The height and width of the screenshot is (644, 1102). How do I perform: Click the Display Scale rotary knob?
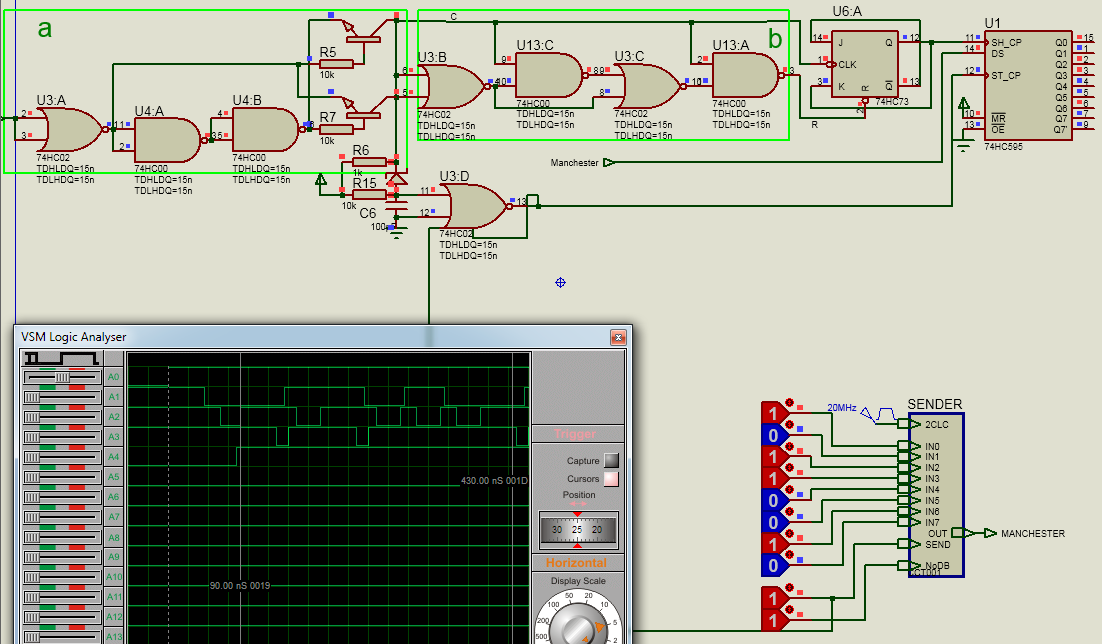point(577,624)
